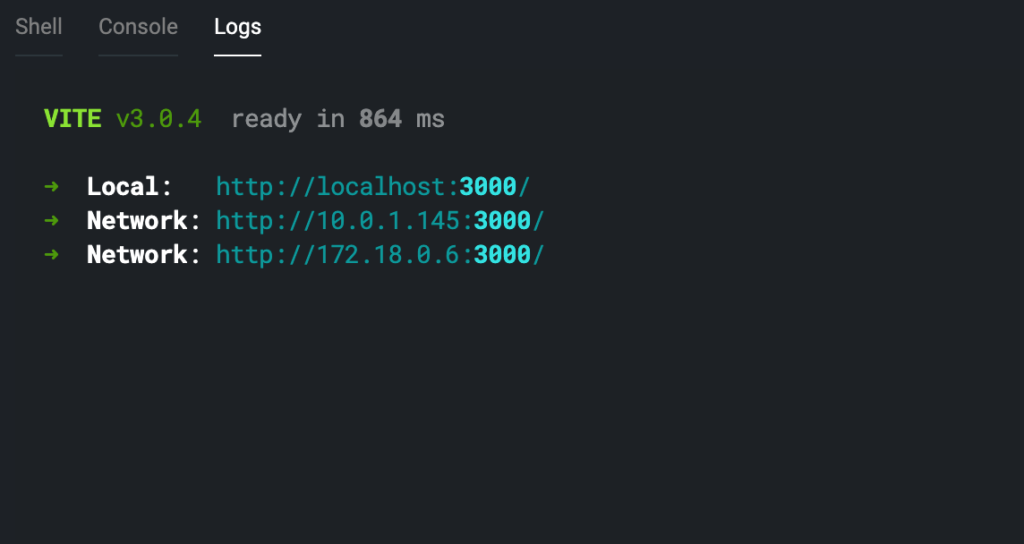
Task: Click the bold 864 startup time
Action: pyautogui.click(x=380, y=119)
